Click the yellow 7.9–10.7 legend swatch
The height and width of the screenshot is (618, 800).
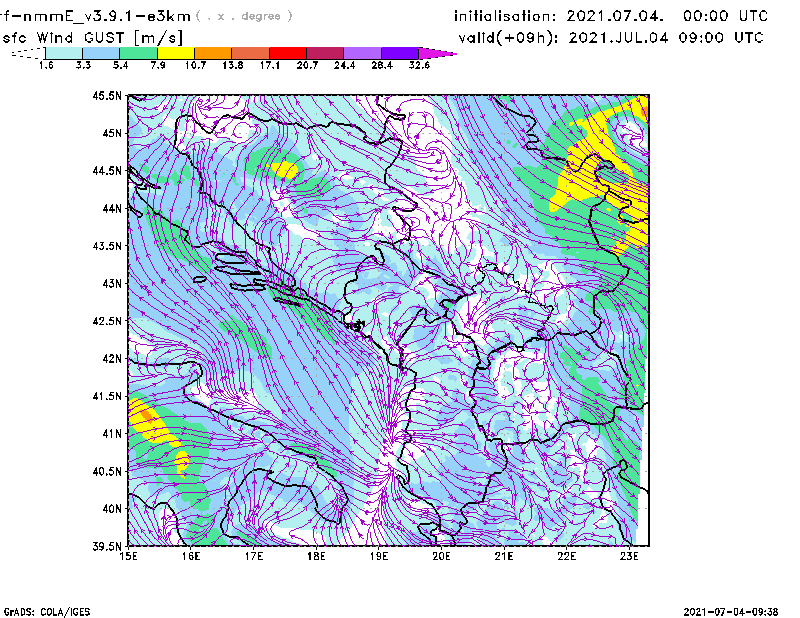point(175,53)
